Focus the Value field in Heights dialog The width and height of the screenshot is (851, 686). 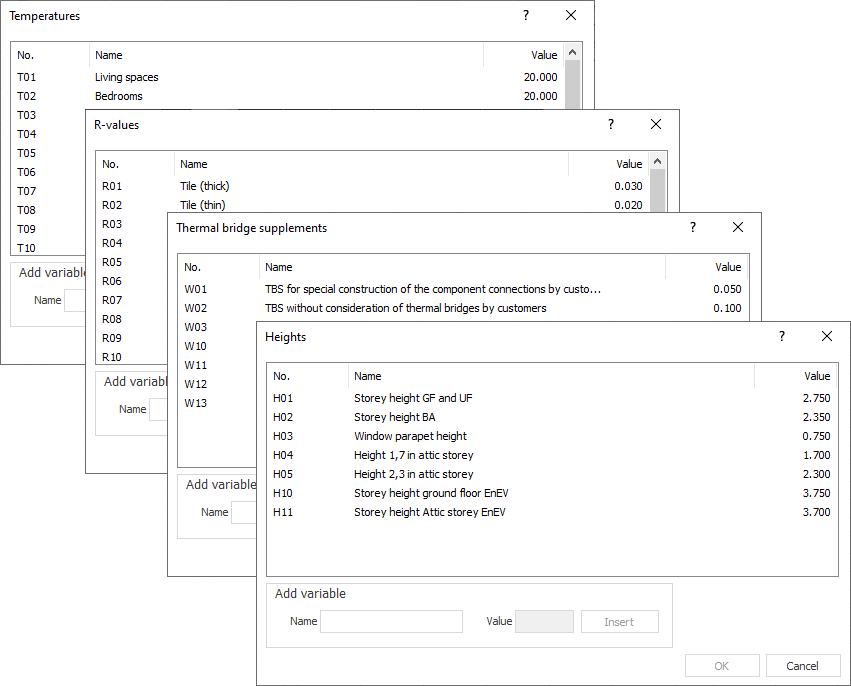pyautogui.click(x=544, y=621)
